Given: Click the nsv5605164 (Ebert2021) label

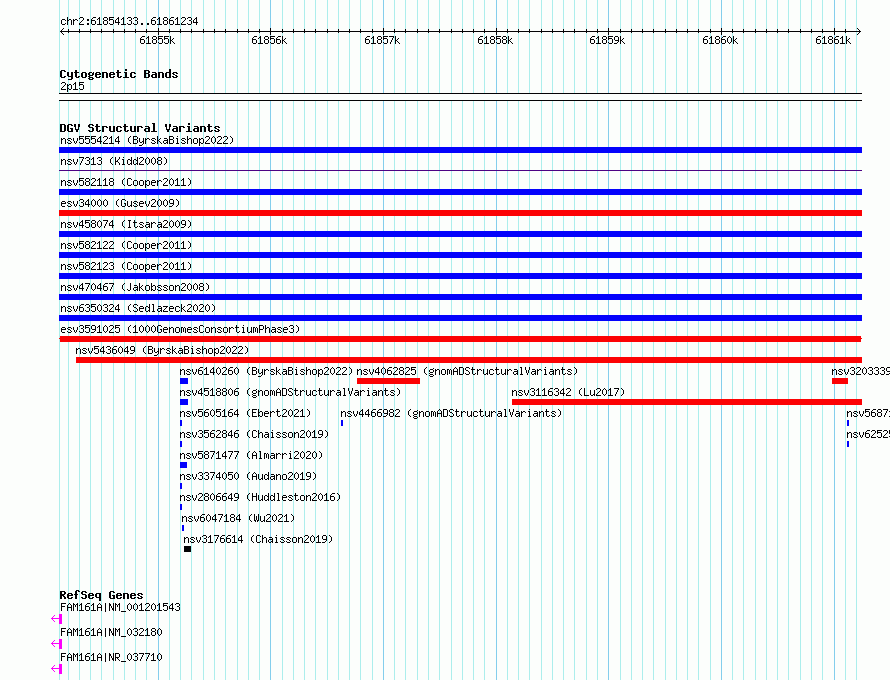Looking at the screenshot, I should (x=245, y=413).
